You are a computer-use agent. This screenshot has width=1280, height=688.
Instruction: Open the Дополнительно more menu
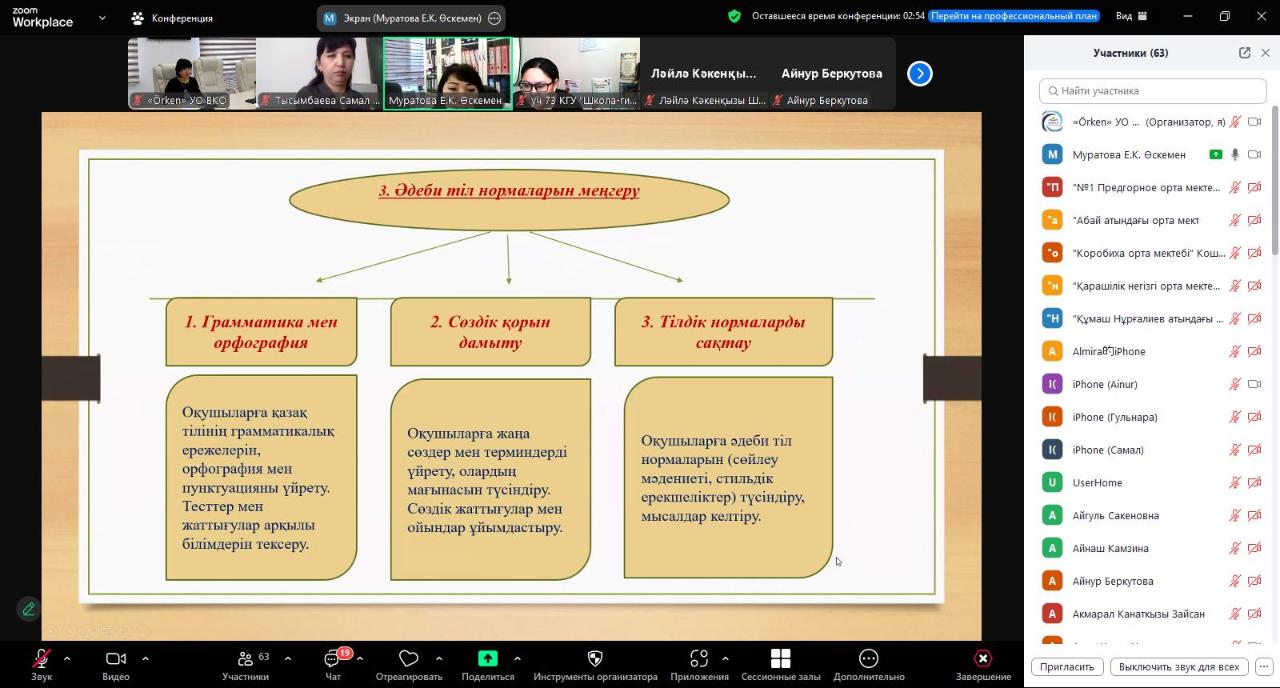(x=868, y=659)
